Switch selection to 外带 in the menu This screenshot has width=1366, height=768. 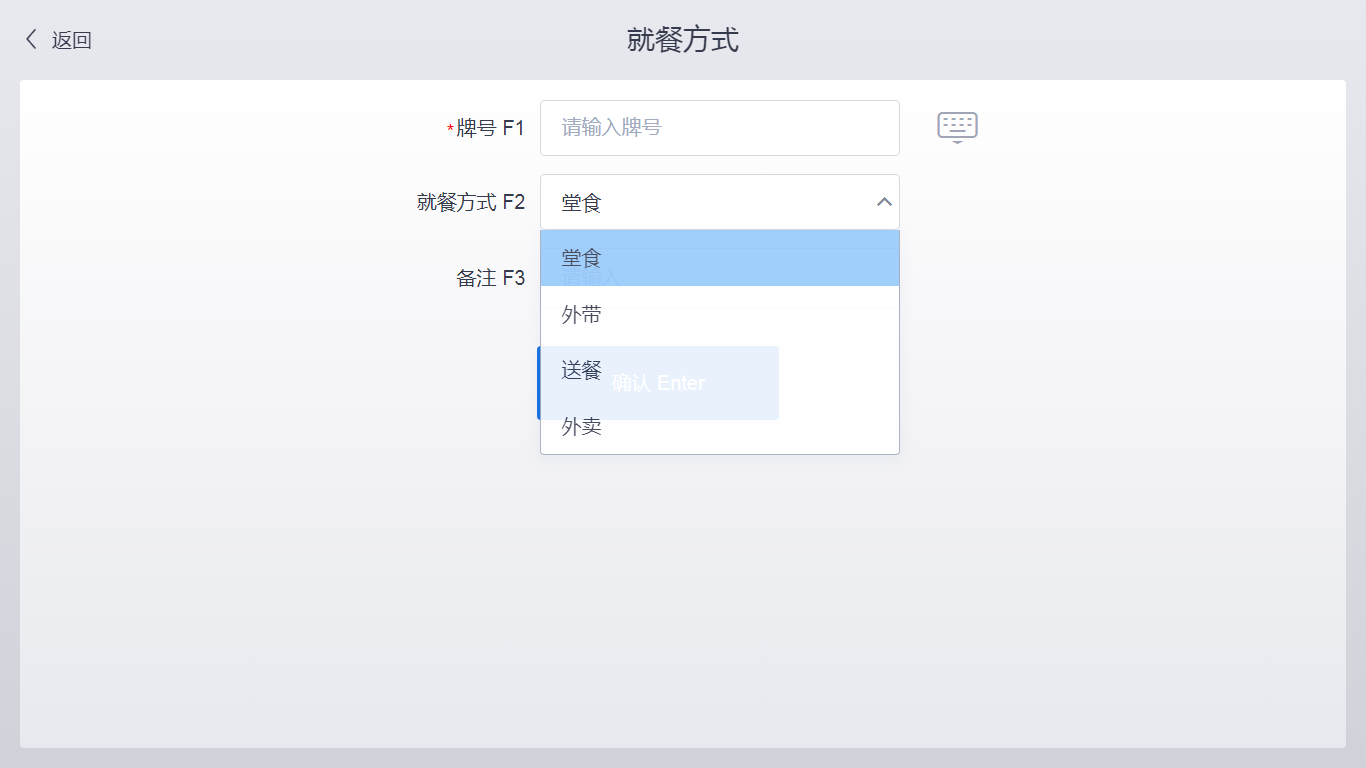click(x=582, y=314)
